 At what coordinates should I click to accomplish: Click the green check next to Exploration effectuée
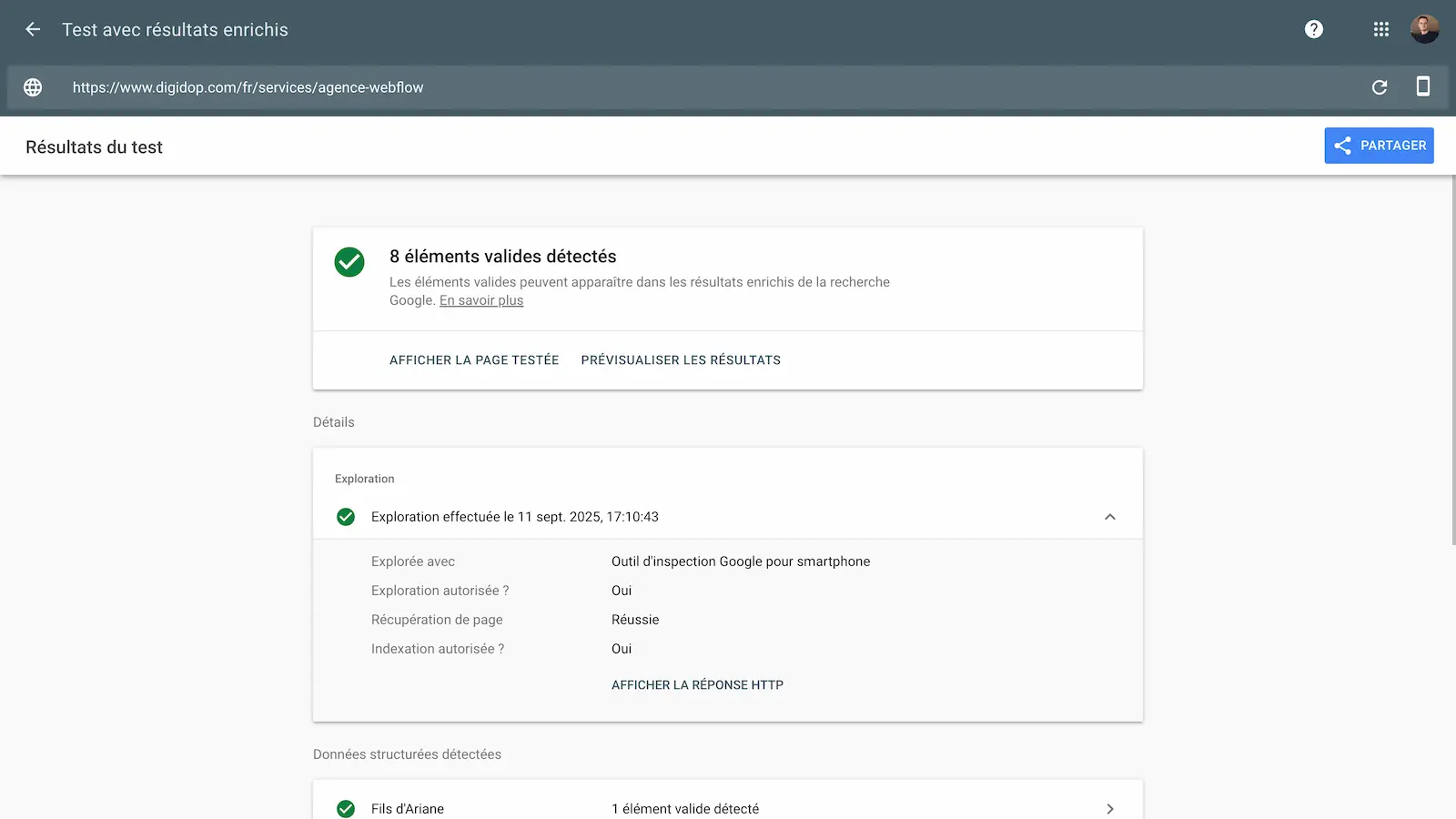click(x=346, y=517)
